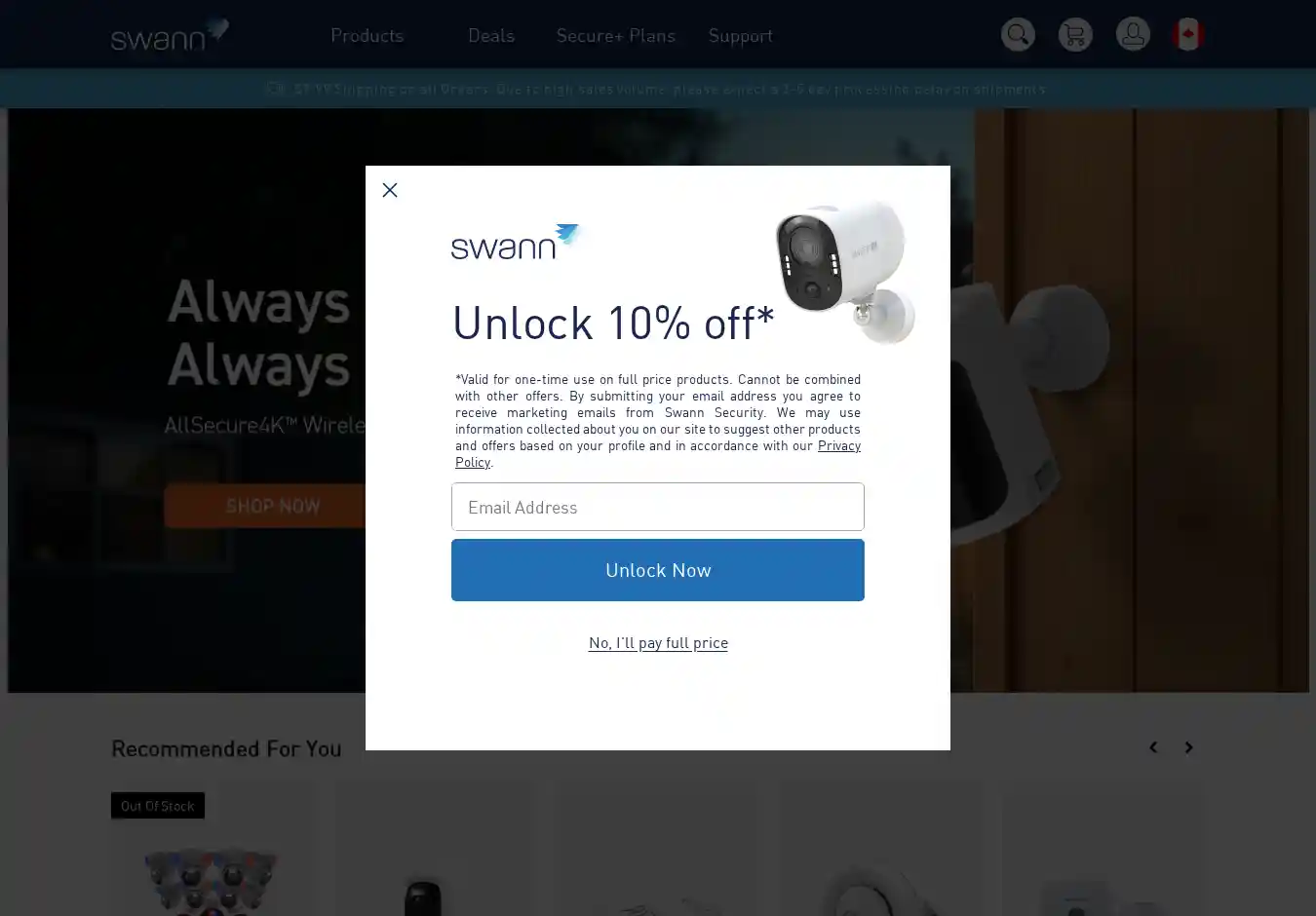Click the Swann logo inside popup

[515, 242]
